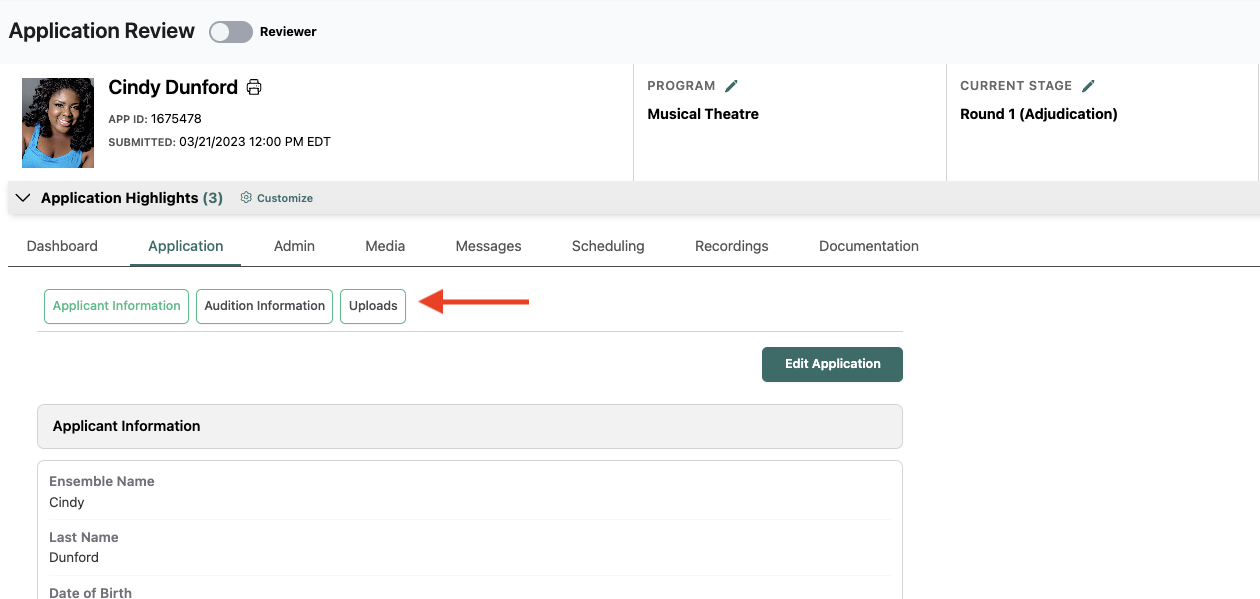Click the Edit Application button
The image size is (1260, 599).
(832, 364)
